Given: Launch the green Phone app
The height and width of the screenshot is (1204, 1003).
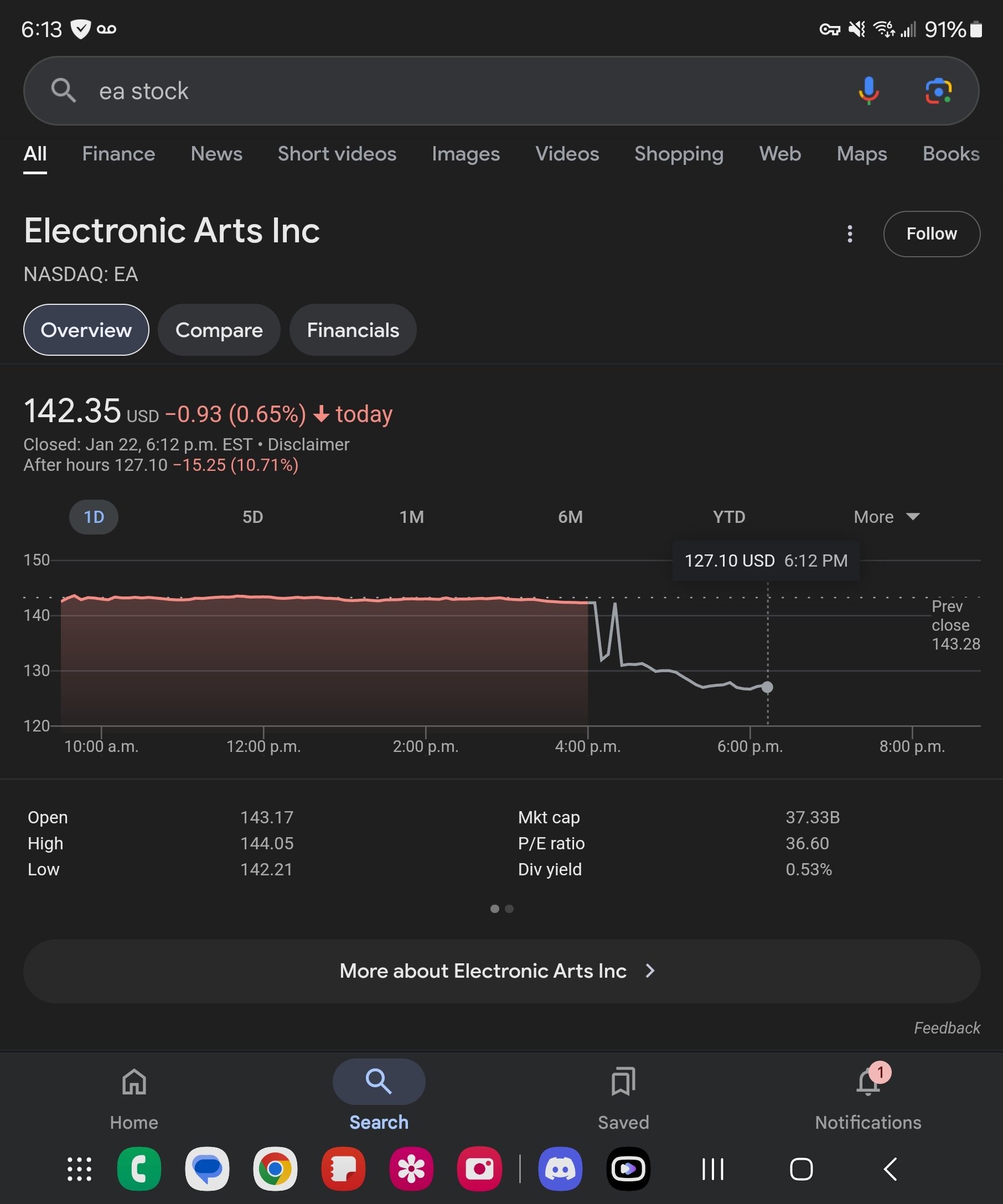Looking at the screenshot, I should click(139, 1169).
